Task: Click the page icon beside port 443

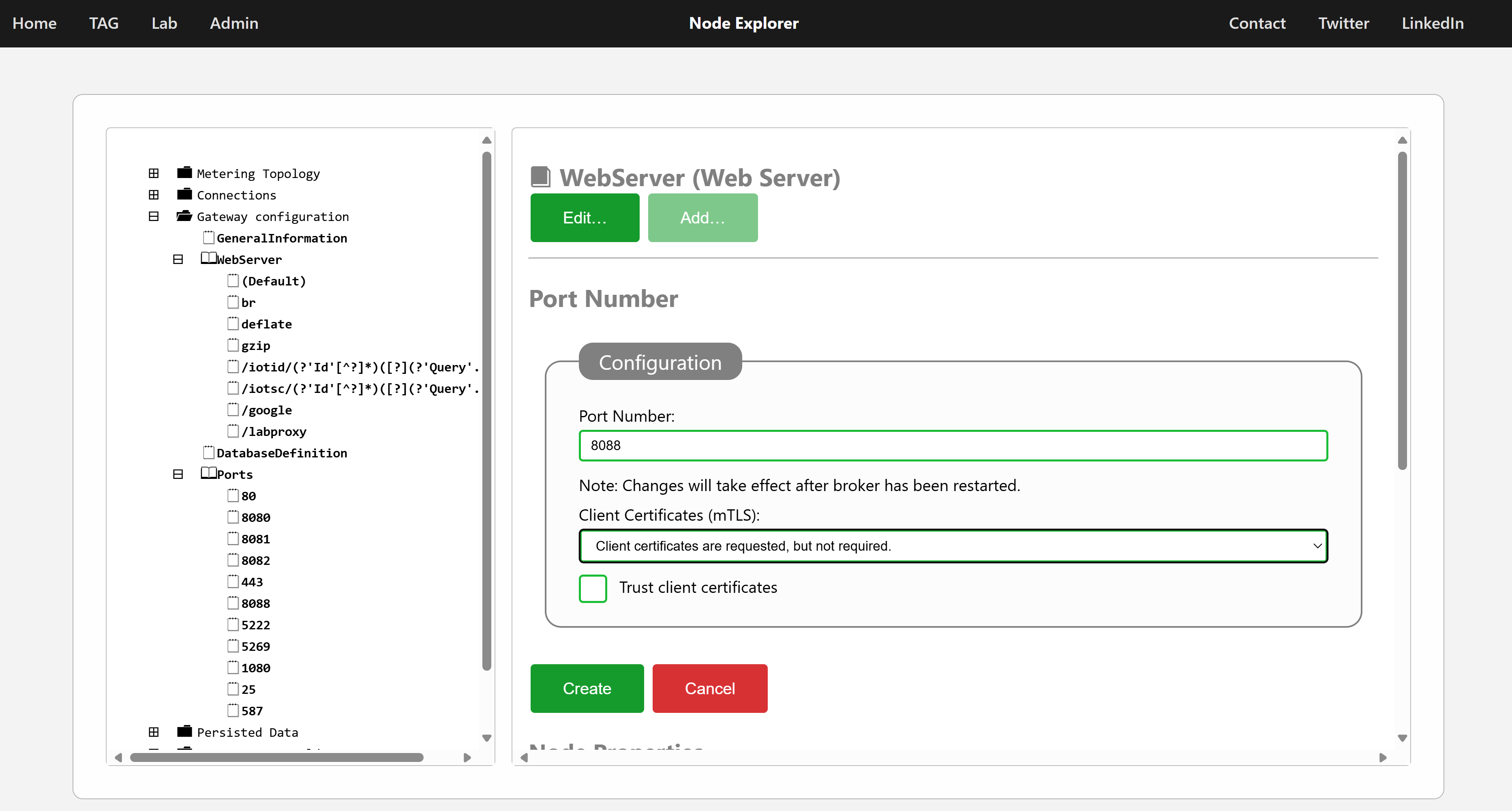Action: (x=233, y=581)
